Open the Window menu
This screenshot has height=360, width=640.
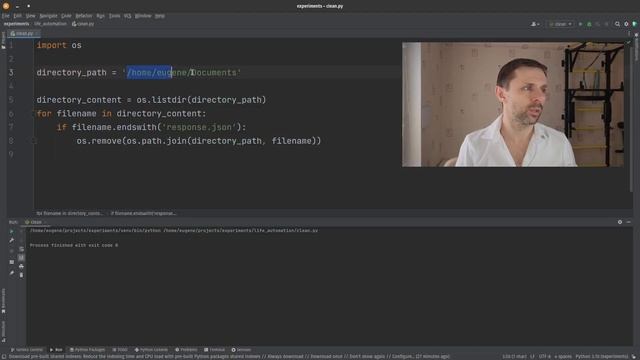[143, 16]
